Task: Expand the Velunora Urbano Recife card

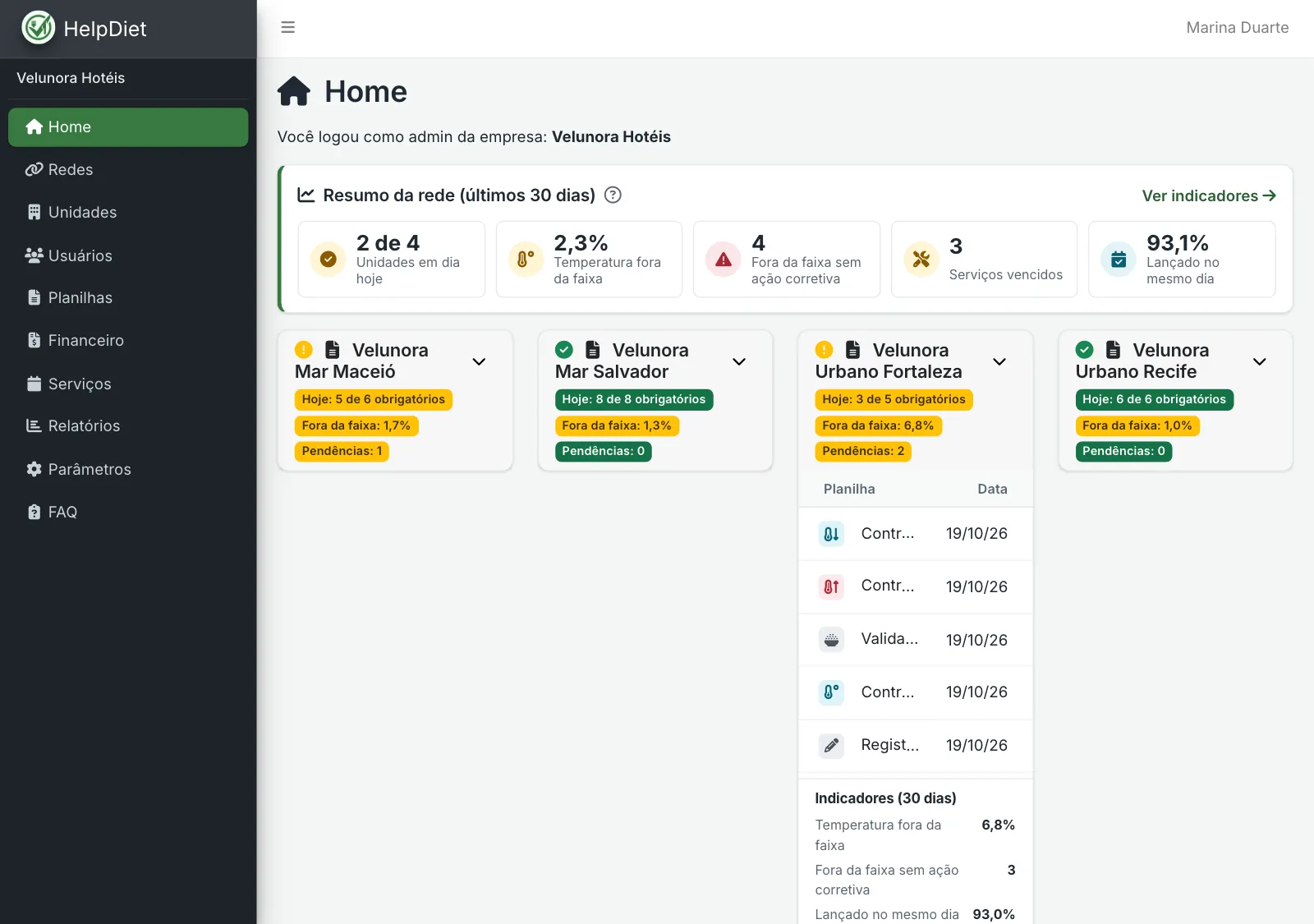Action: 1260,361
